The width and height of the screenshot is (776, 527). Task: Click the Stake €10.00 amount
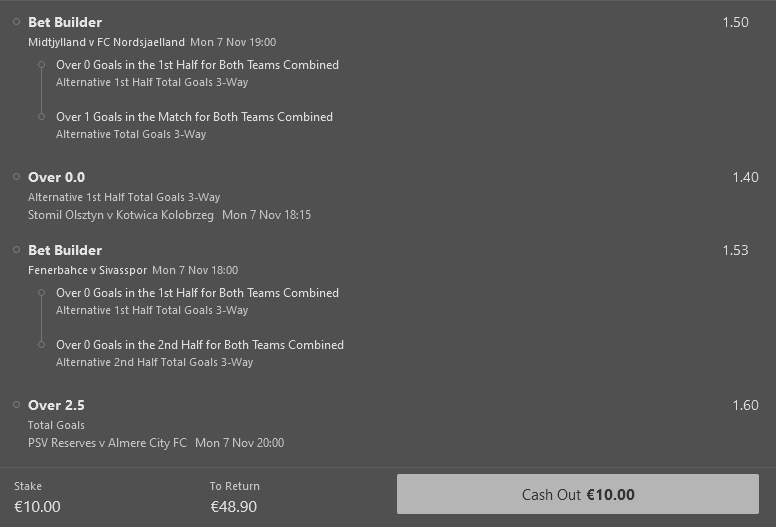coord(37,507)
